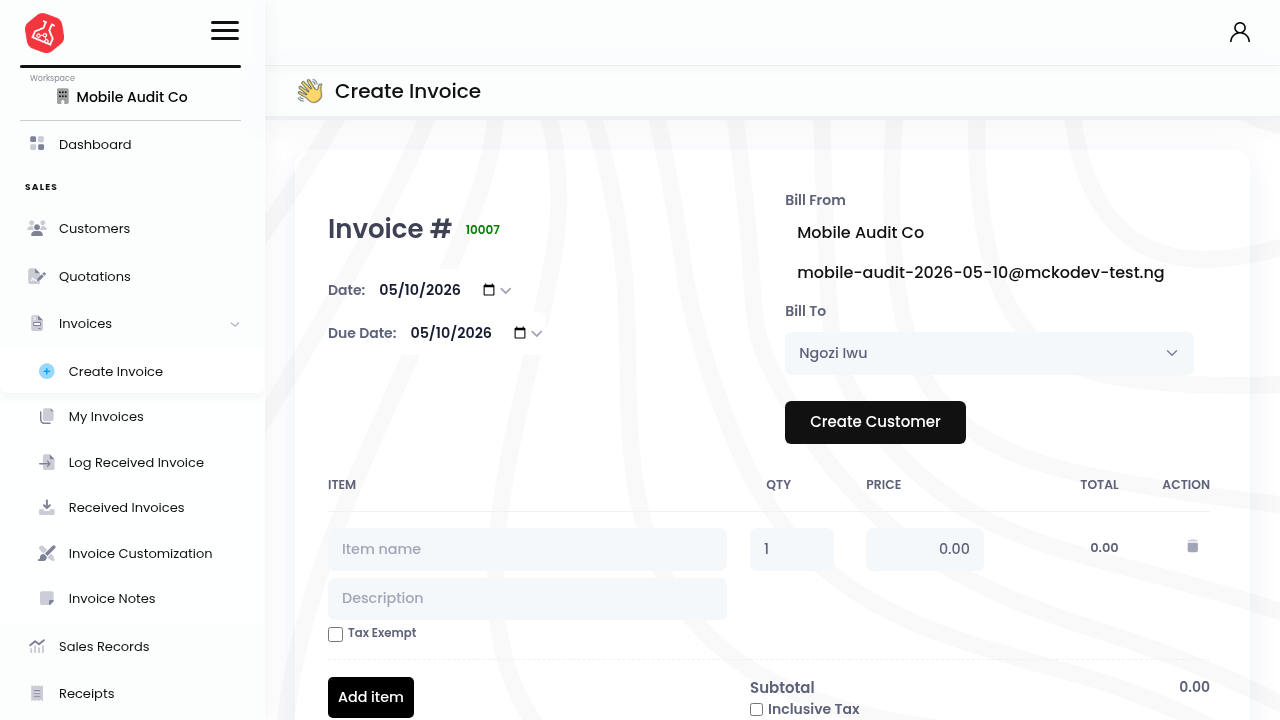Click the quantity input showing 1
The width and height of the screenshot is (1280, 720).
792,549
